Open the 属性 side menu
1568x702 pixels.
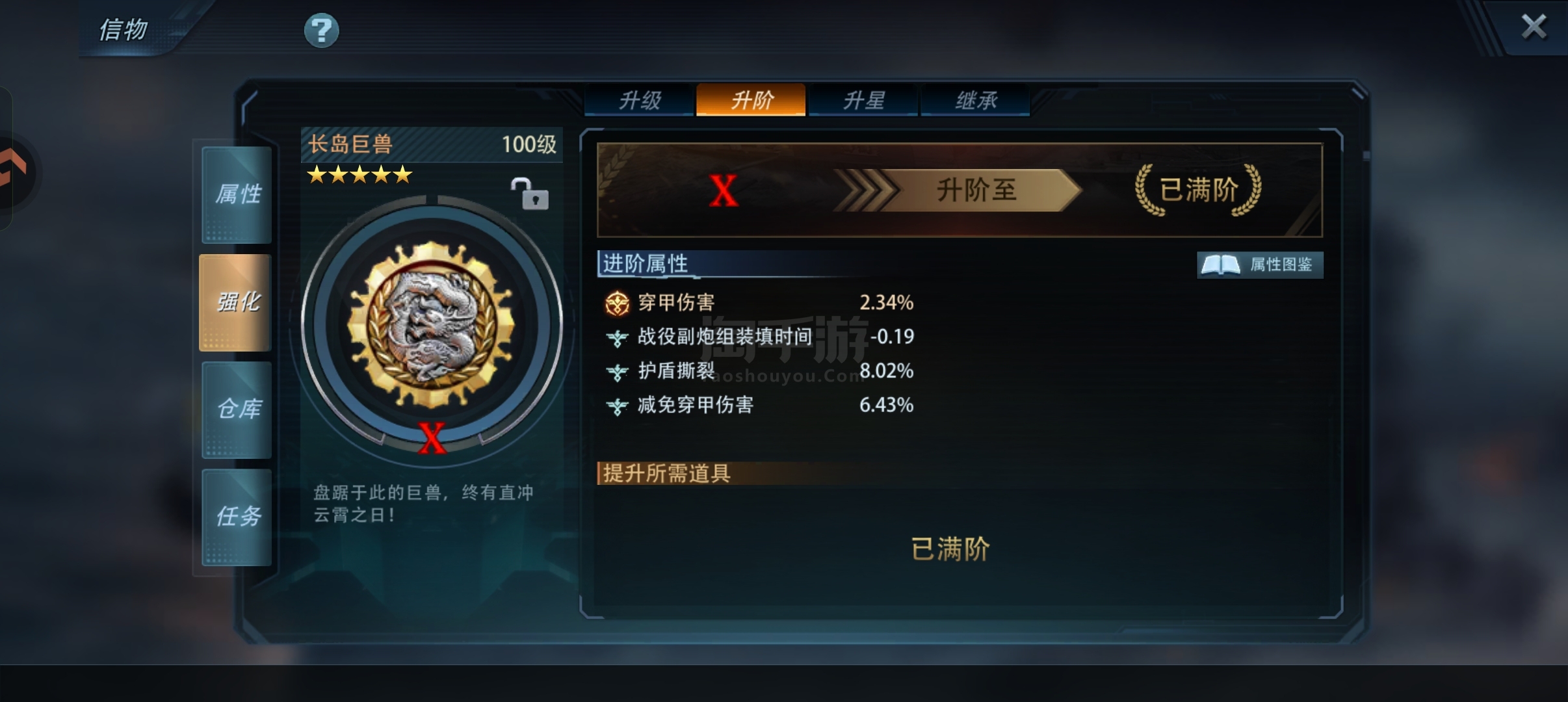(237, 194)
